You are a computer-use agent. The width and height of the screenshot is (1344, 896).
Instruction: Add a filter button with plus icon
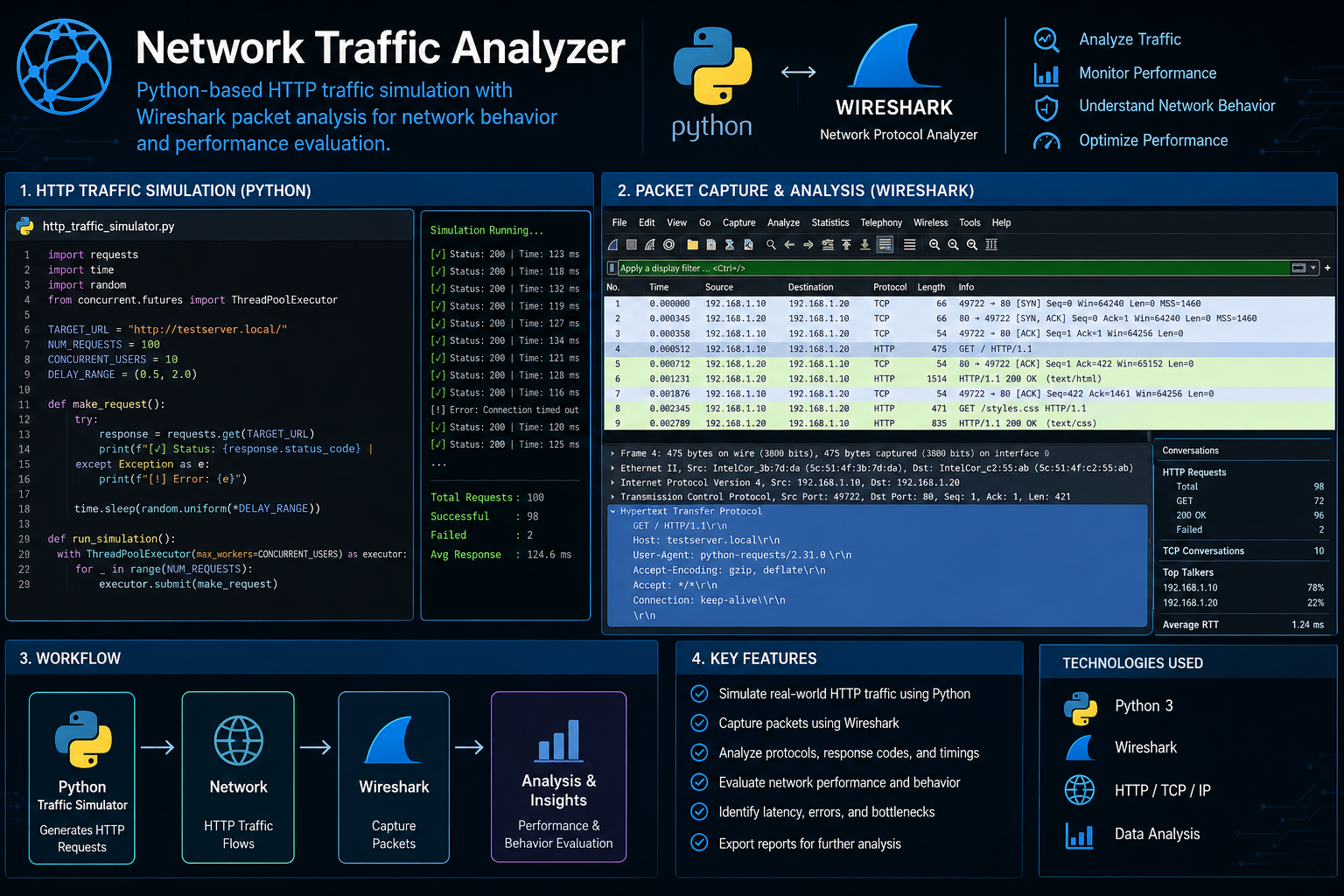pyautogui.click(x=1327, y=268)
